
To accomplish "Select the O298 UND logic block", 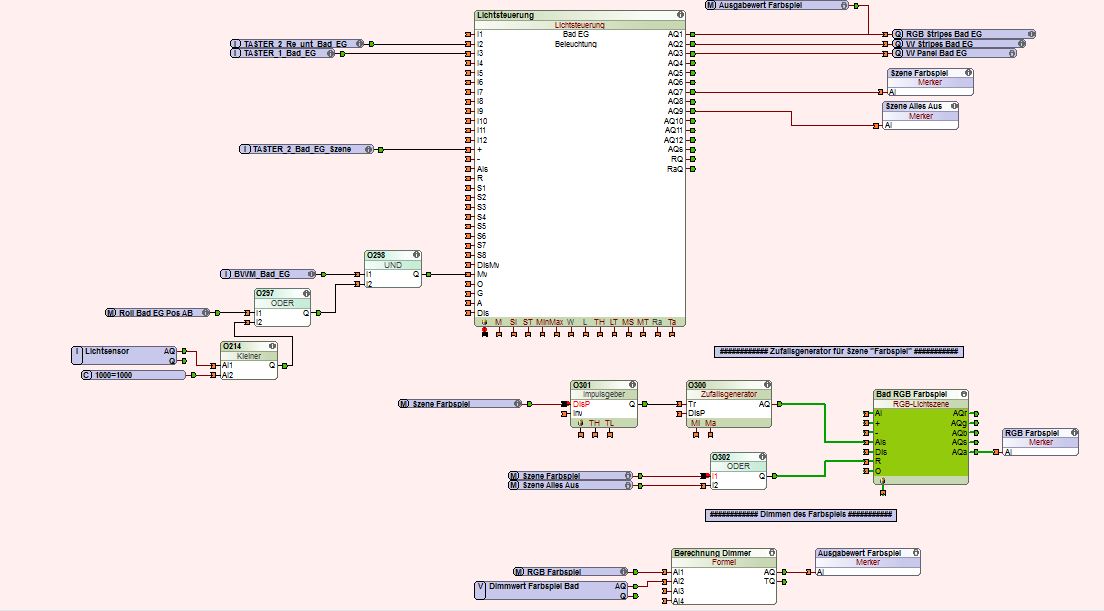I will point(393,269).
